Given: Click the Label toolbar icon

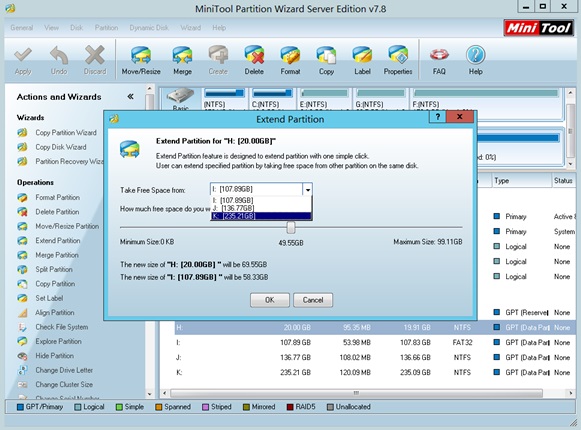Looking at the screenshot, I should 362,61.
